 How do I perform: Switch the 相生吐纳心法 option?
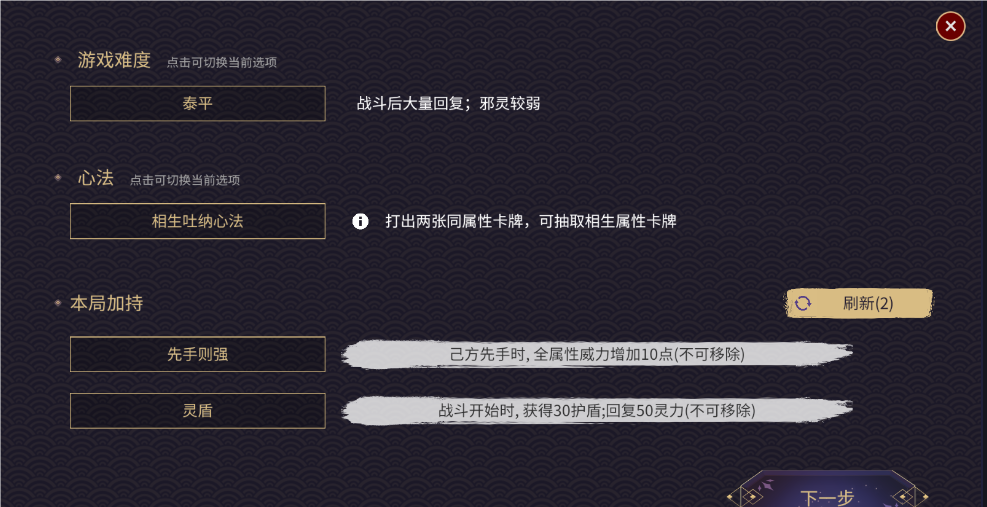click(x=197, y=221)
